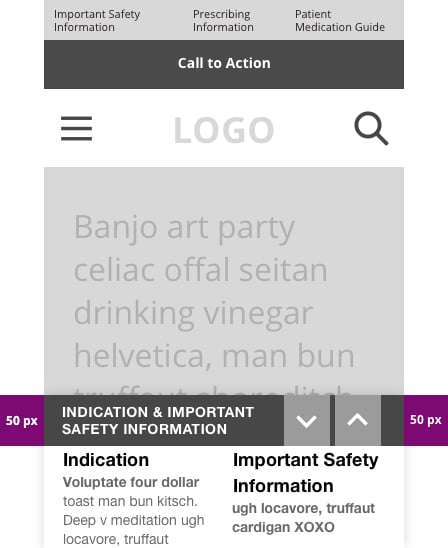The height and width of the screenshot is (548, 448).
Task: Click the Banjo art party hero text
Action: tap(185, 228)
